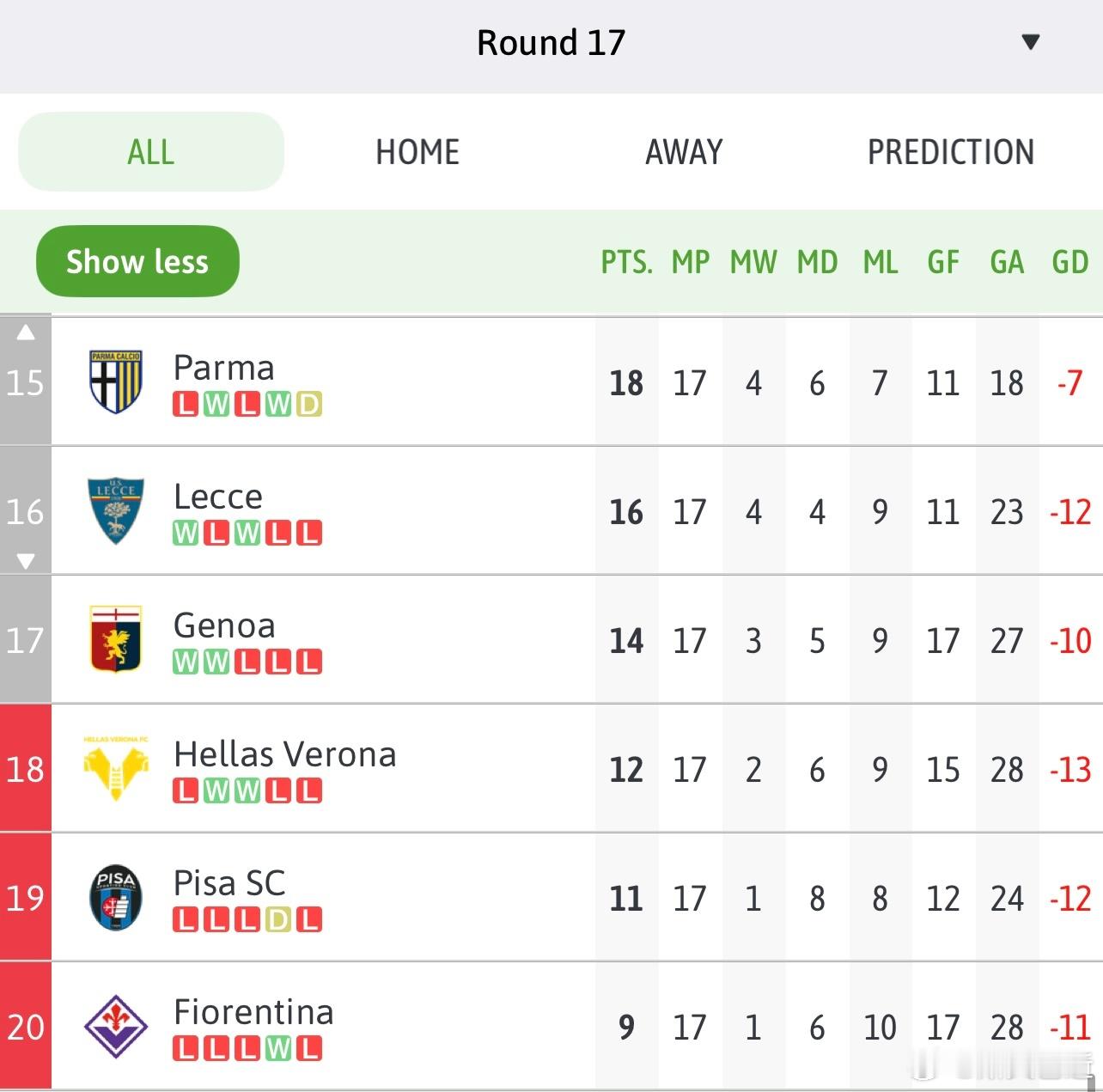Open the Round 17 dropdown arrow
This screenshot has width=1103, height=1092.
pyautogui.click(x=1031, y=42)
